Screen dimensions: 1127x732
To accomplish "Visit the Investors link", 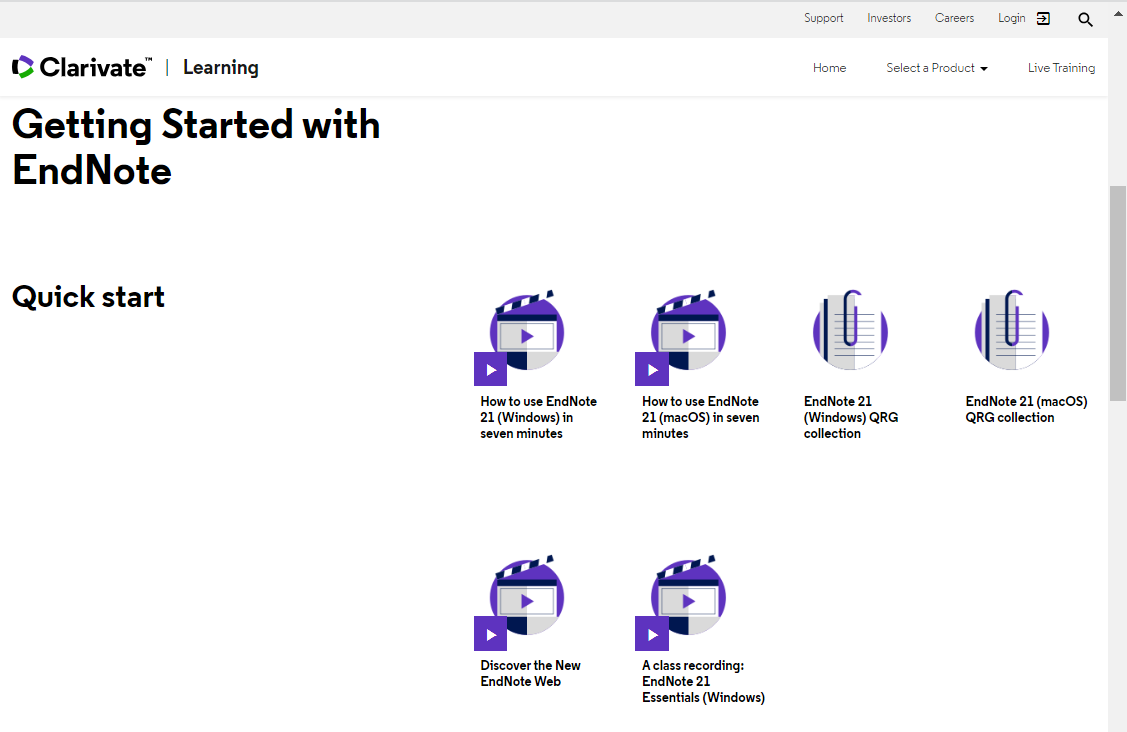I will pyautogui.click(x=889, y=18).
